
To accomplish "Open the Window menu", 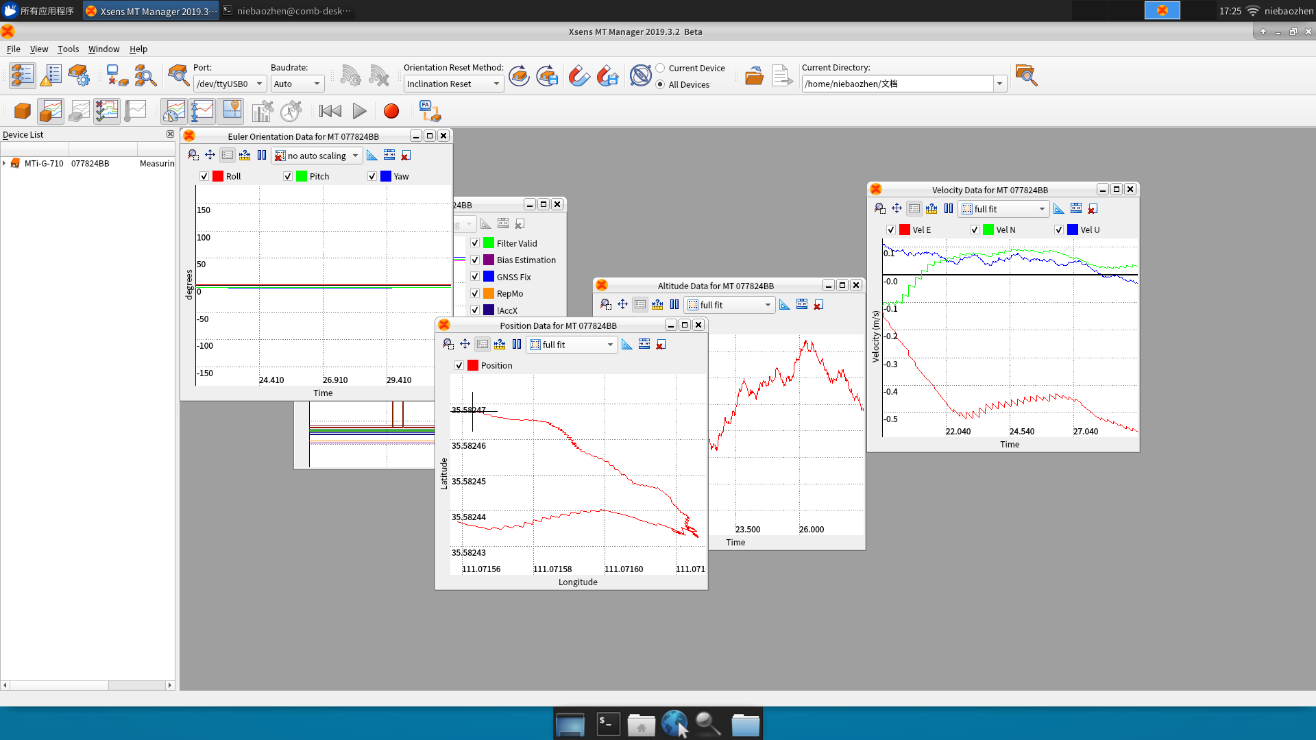I will [x=104, y=48].
